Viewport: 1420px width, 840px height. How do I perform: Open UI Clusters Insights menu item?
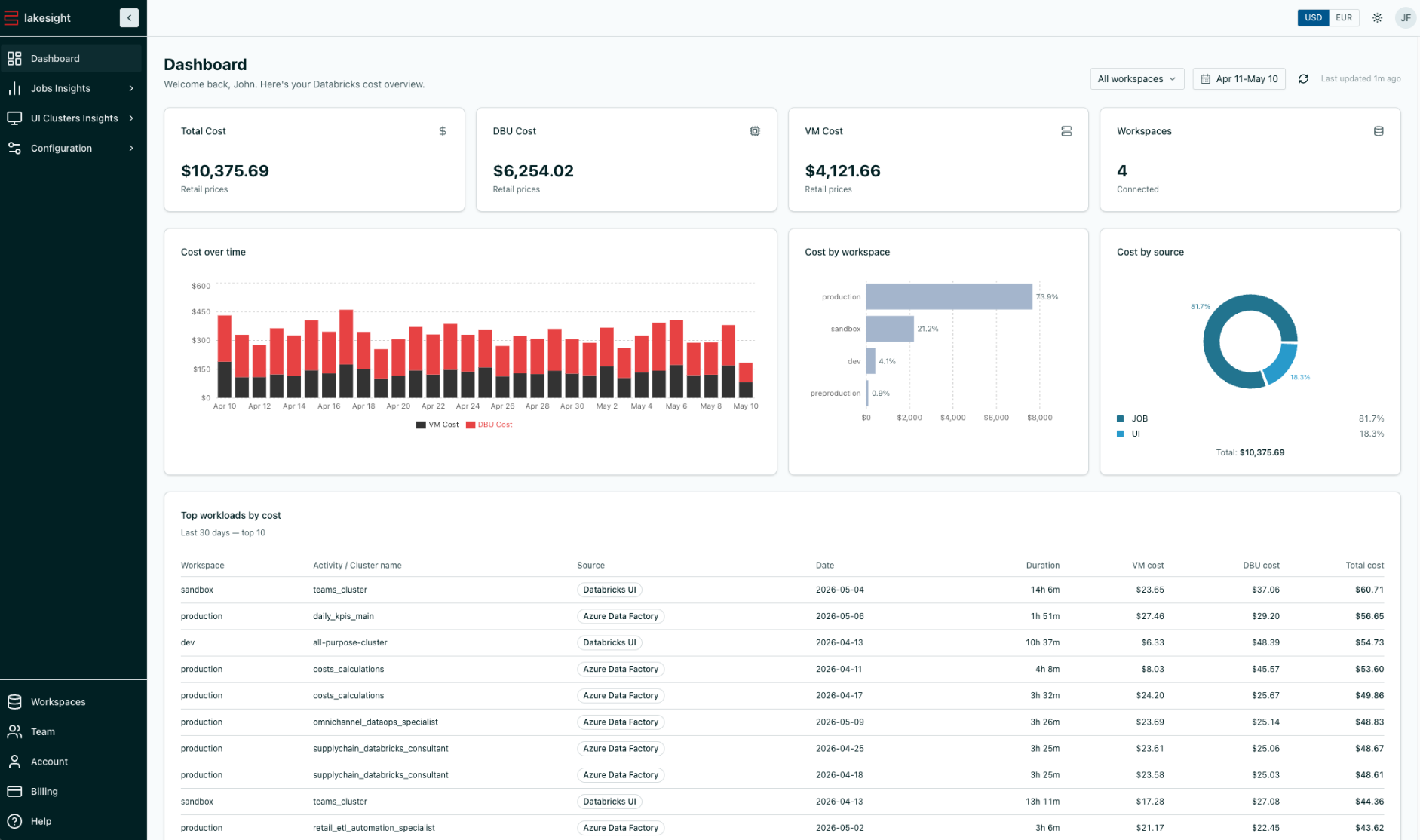72,118
